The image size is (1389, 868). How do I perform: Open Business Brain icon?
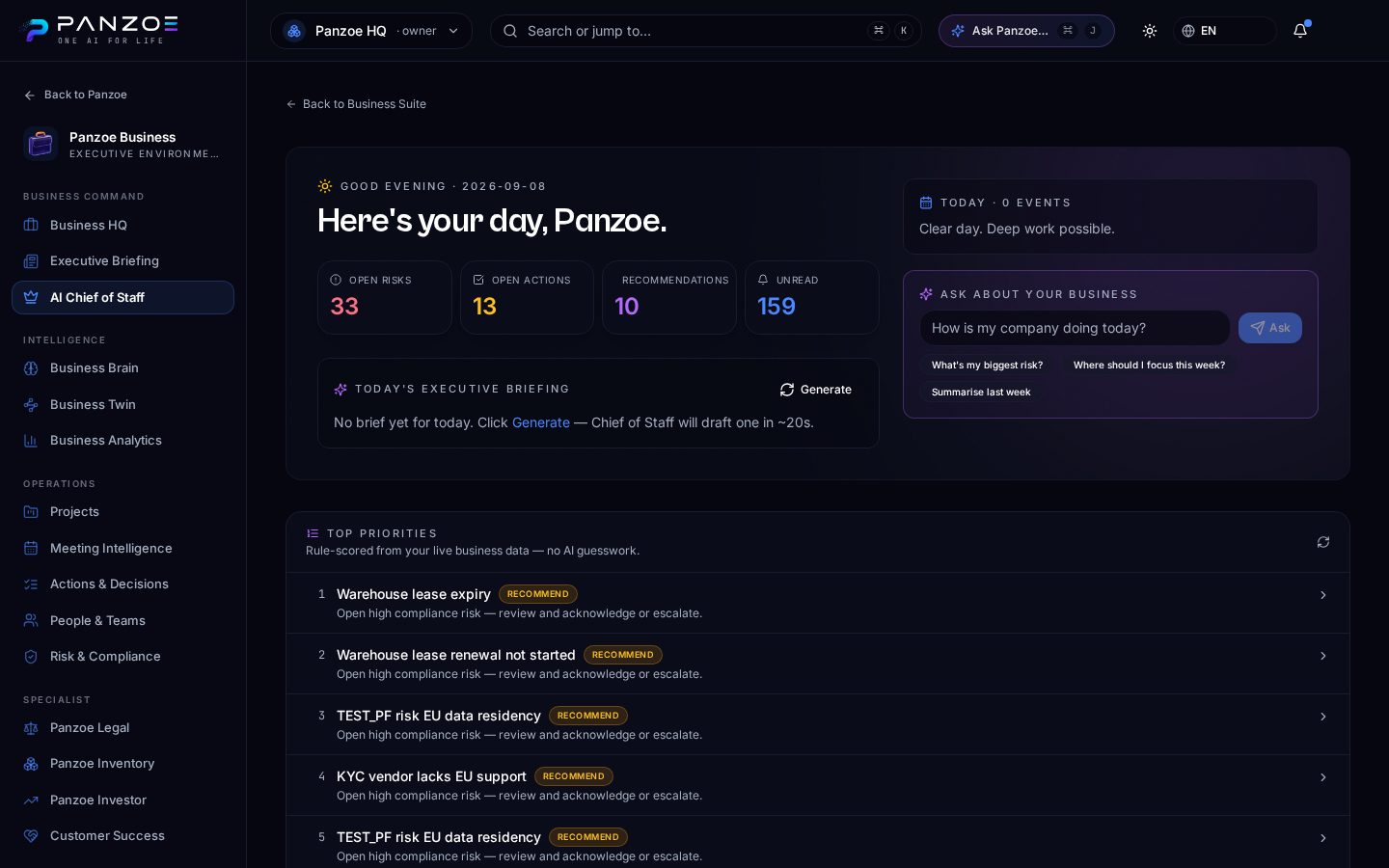31,368
